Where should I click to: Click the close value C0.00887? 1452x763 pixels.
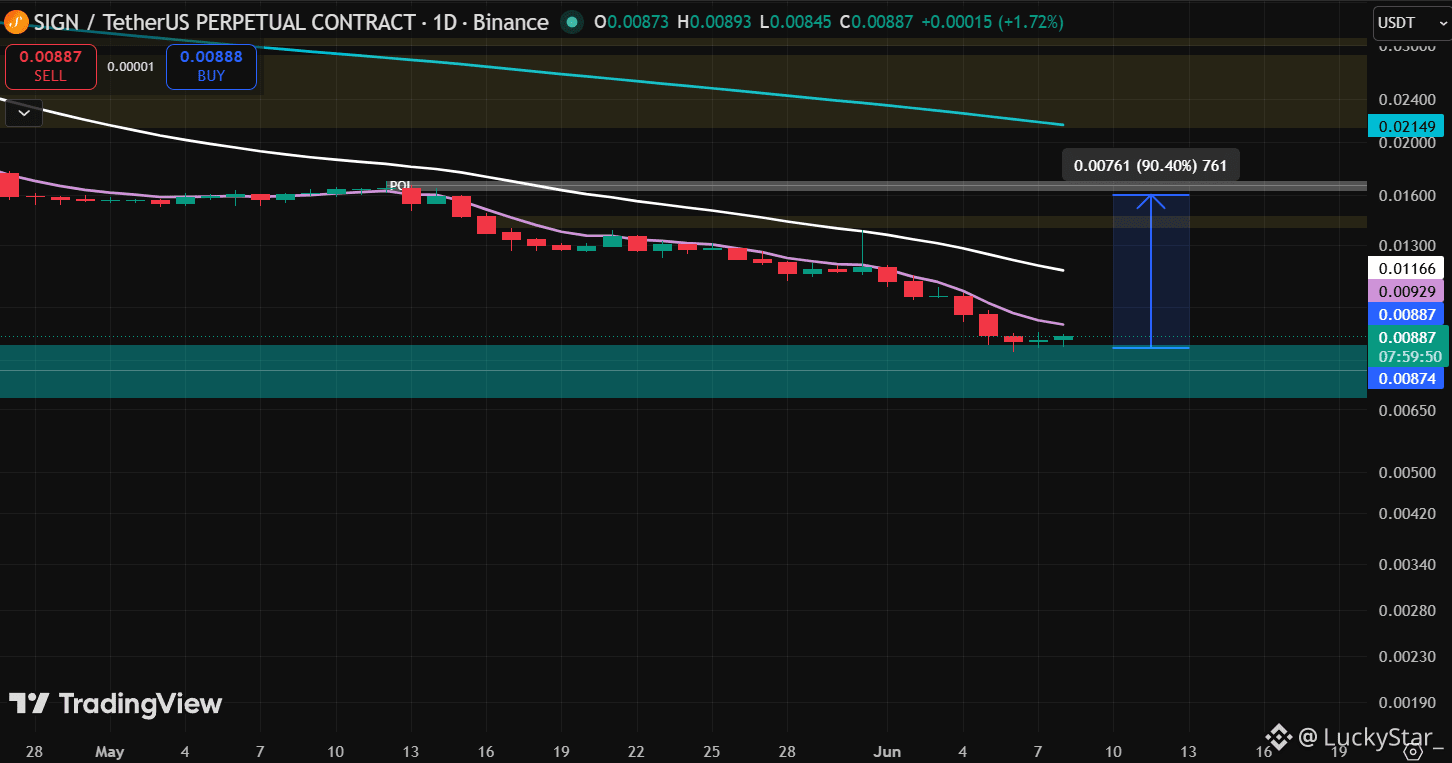877,22
